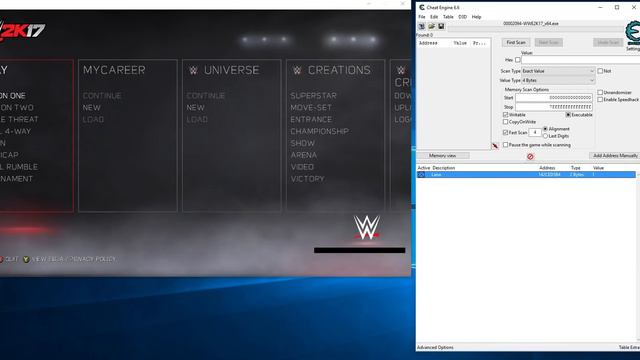Click the Stop address field

click(554, 107)
